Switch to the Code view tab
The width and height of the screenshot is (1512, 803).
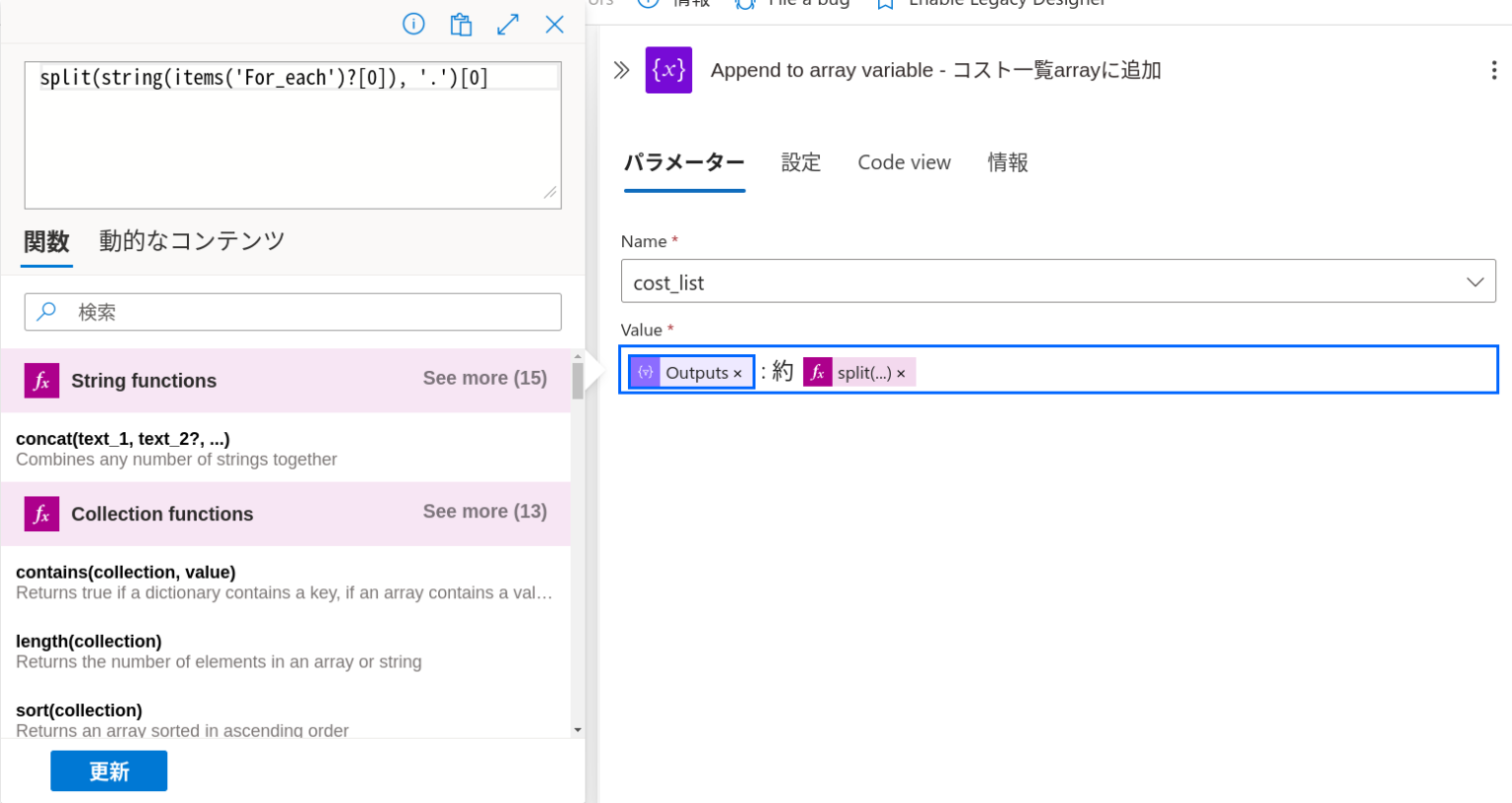pyautogui.click(x=904, y=162)
